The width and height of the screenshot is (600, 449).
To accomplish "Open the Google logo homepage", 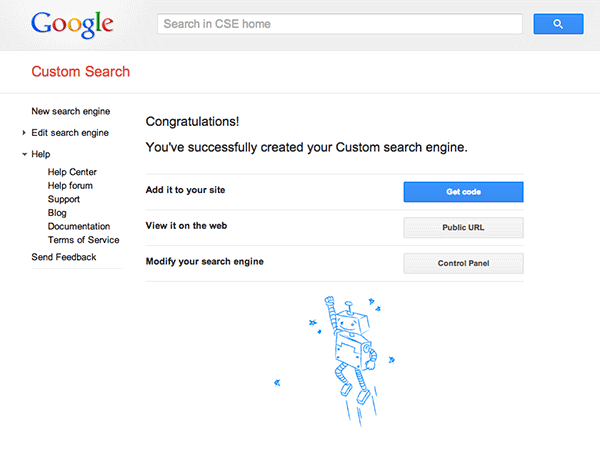I will coord(72,24).
